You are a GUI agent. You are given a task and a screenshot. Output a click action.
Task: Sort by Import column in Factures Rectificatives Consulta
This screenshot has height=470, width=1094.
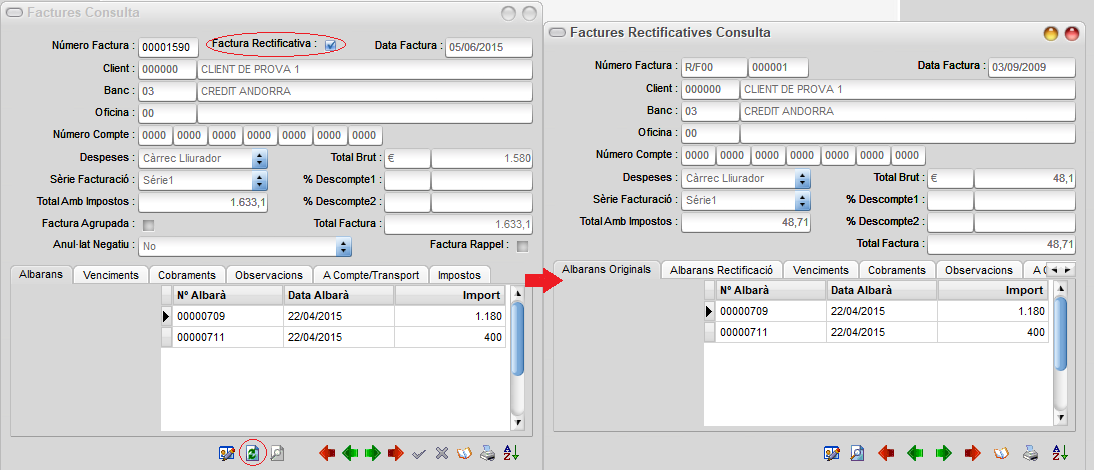(x=993, y=290)
